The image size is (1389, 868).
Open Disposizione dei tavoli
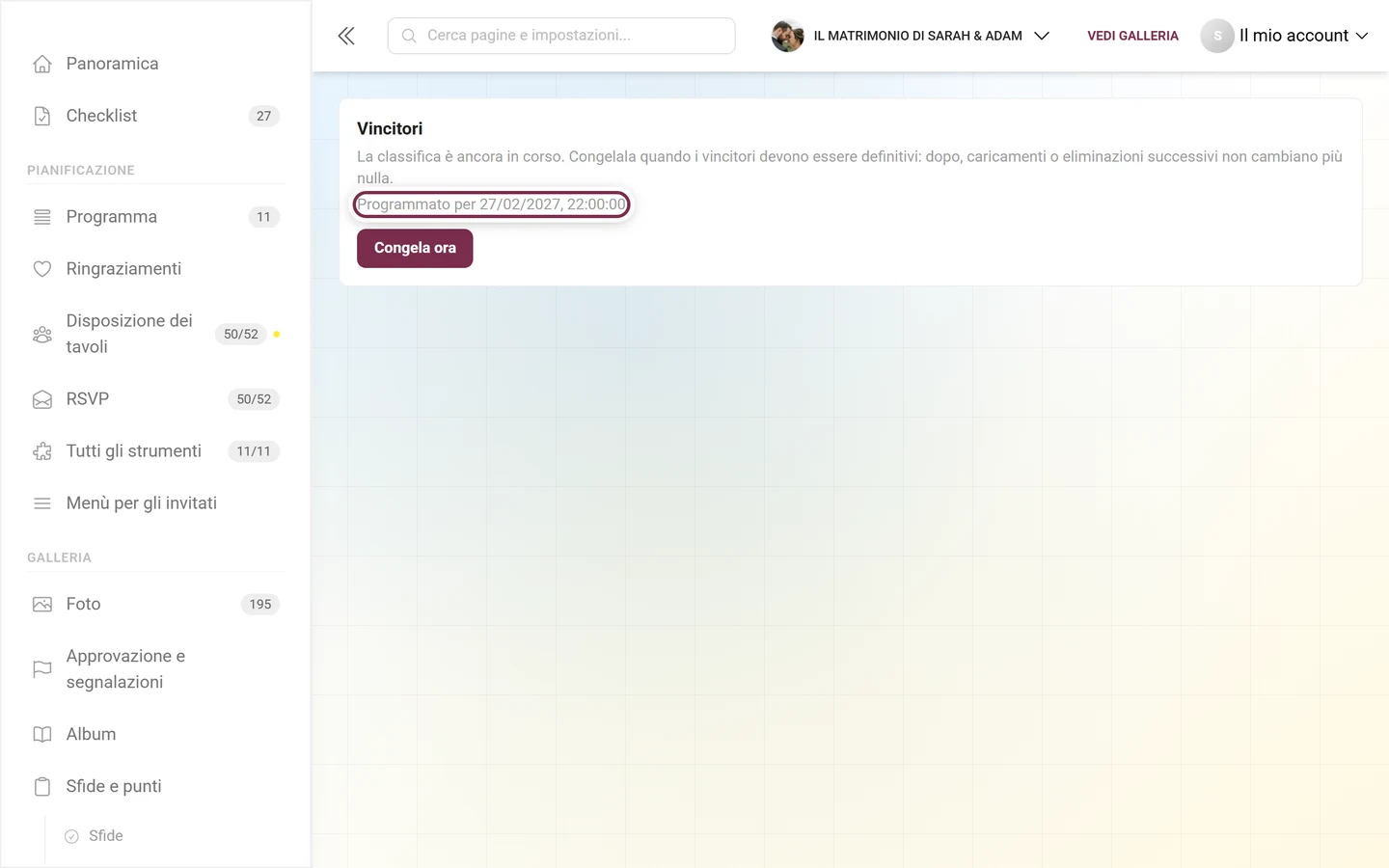click(155, 334)
